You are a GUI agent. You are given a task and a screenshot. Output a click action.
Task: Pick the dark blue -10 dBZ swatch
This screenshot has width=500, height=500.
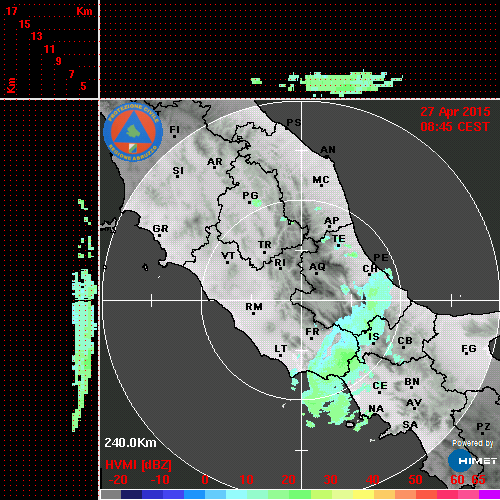(152, 494)
